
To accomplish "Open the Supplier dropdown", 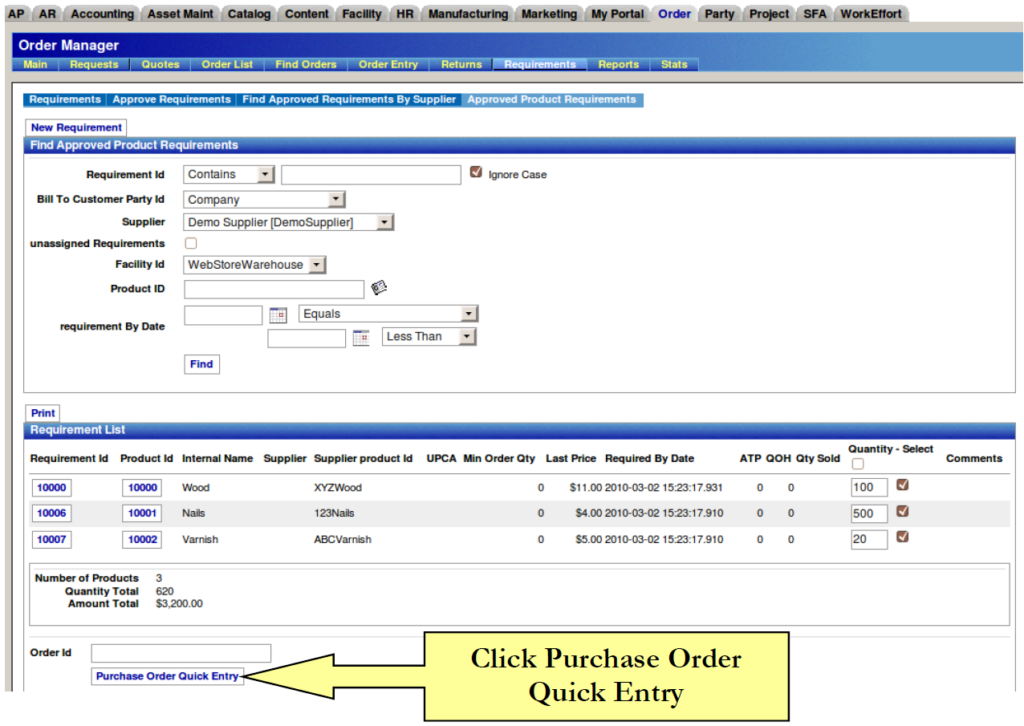I will coord(289,222).
